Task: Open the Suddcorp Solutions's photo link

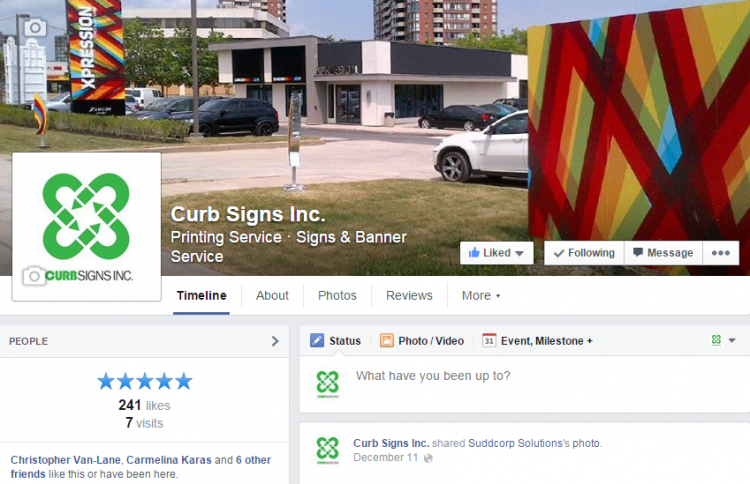Action: [x=534, y=443]
